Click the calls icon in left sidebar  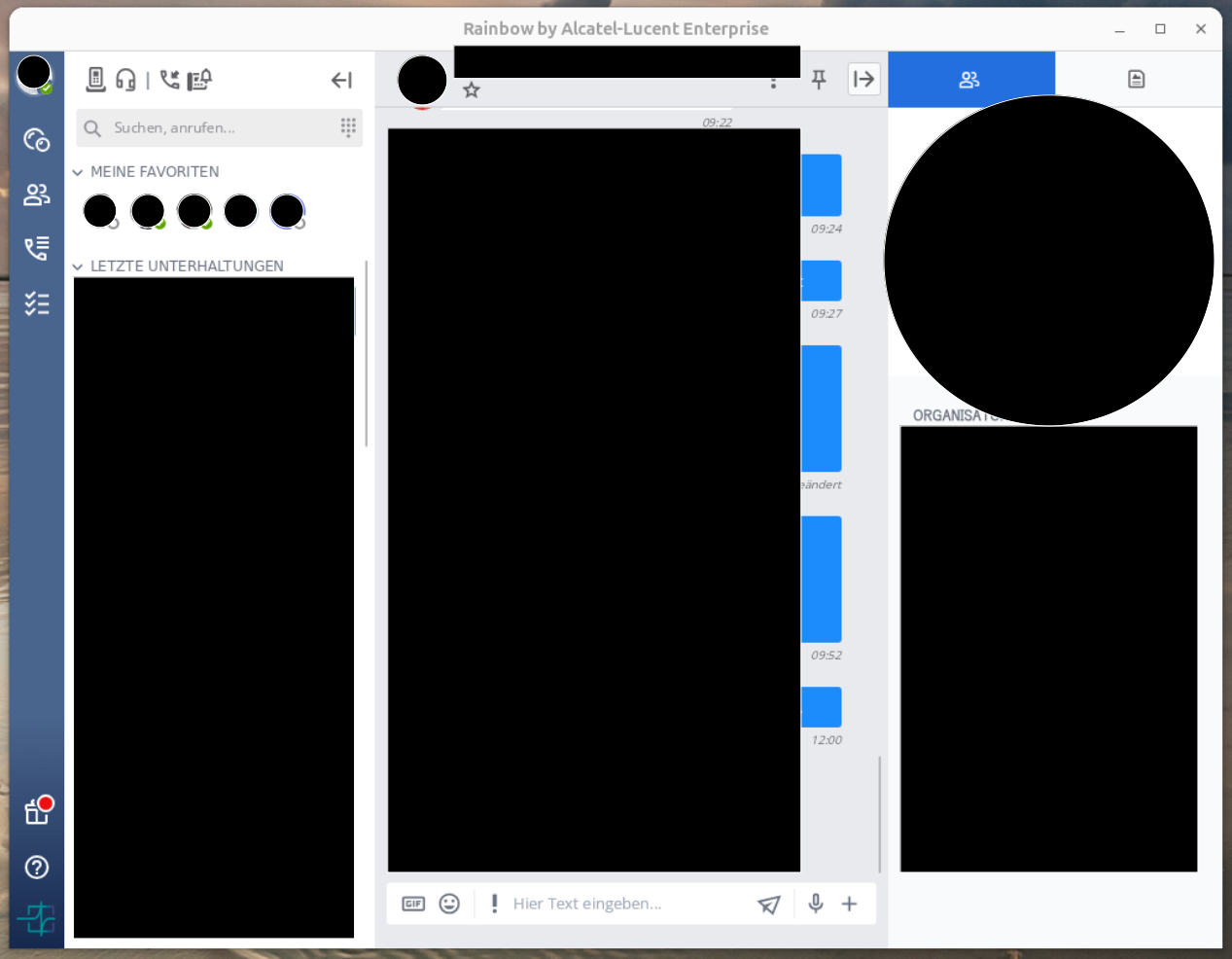click(36, 248)
